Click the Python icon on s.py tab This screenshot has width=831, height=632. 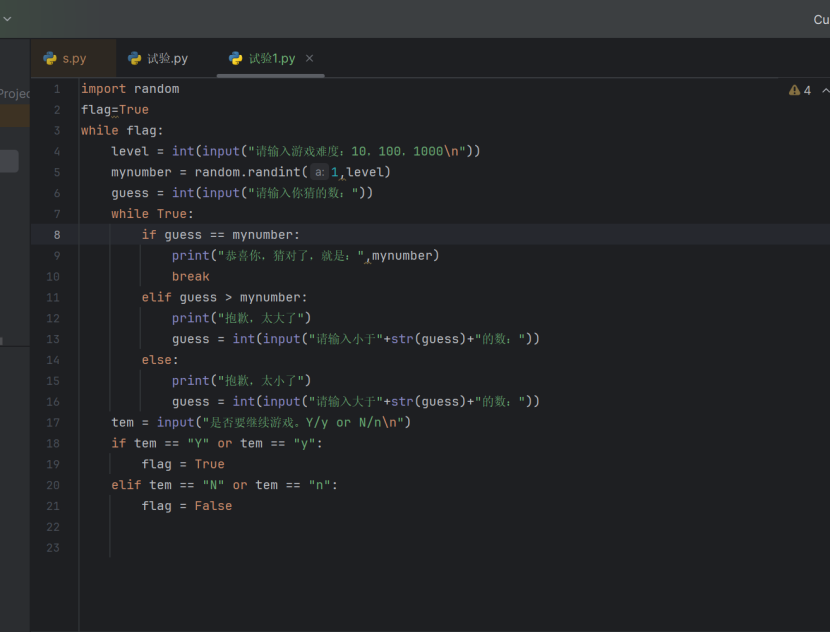coord(50,59)
